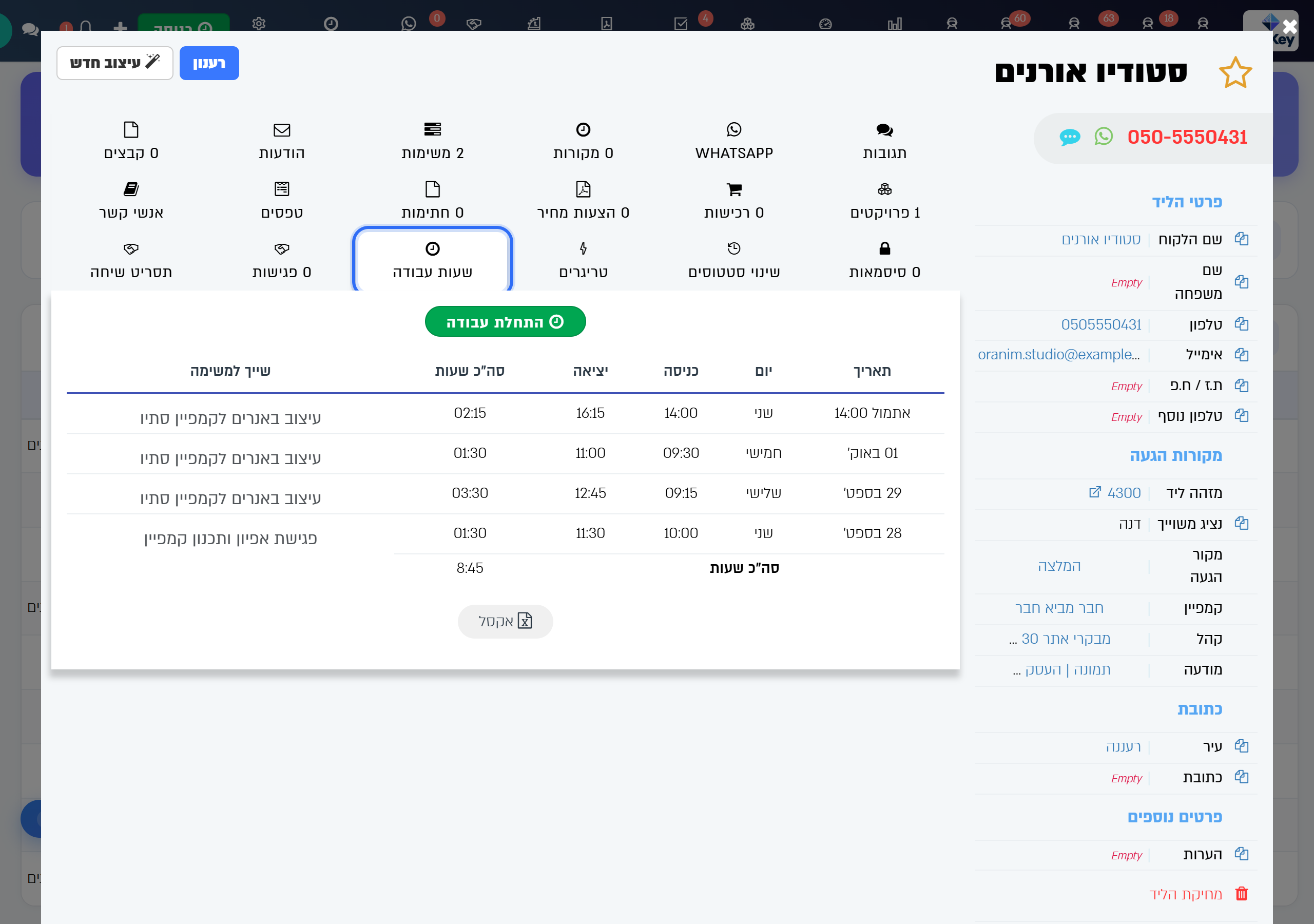This screenshot has height=924, width=1314.
Task: Click the חבר מביא חבר campaign value
Action: 1058,608
